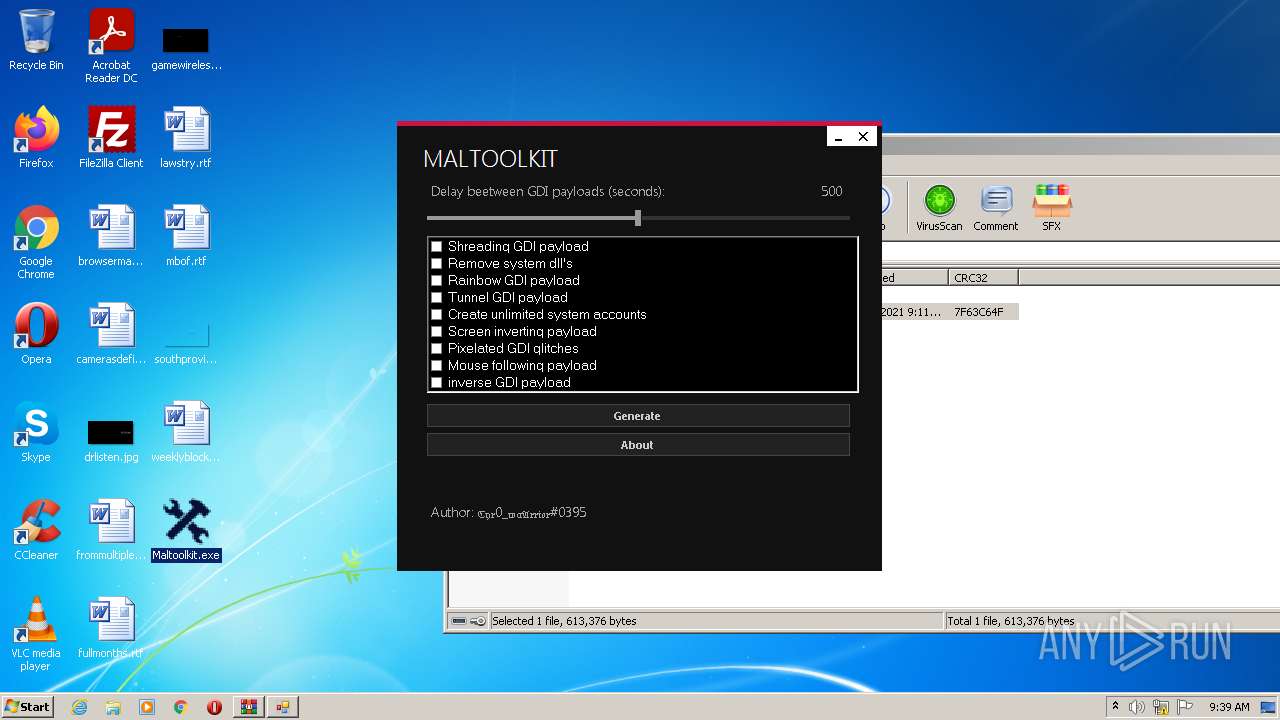Screen dimensions: 1280x720
Task: Open FileZilla Client desktop shortcut
Action: (111, 138)
